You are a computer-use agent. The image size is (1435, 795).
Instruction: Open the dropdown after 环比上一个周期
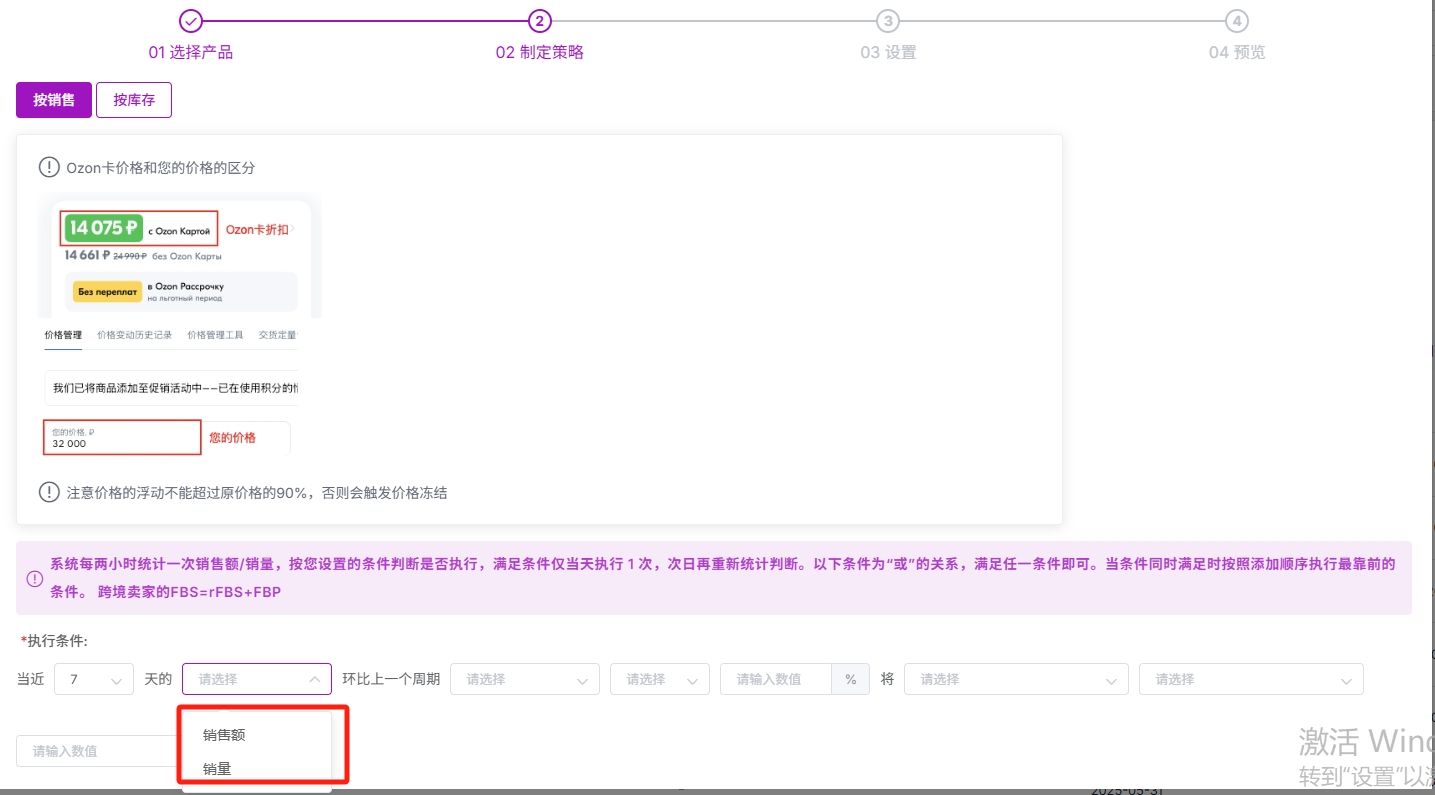pyautogui.click(x=525, y=679)
